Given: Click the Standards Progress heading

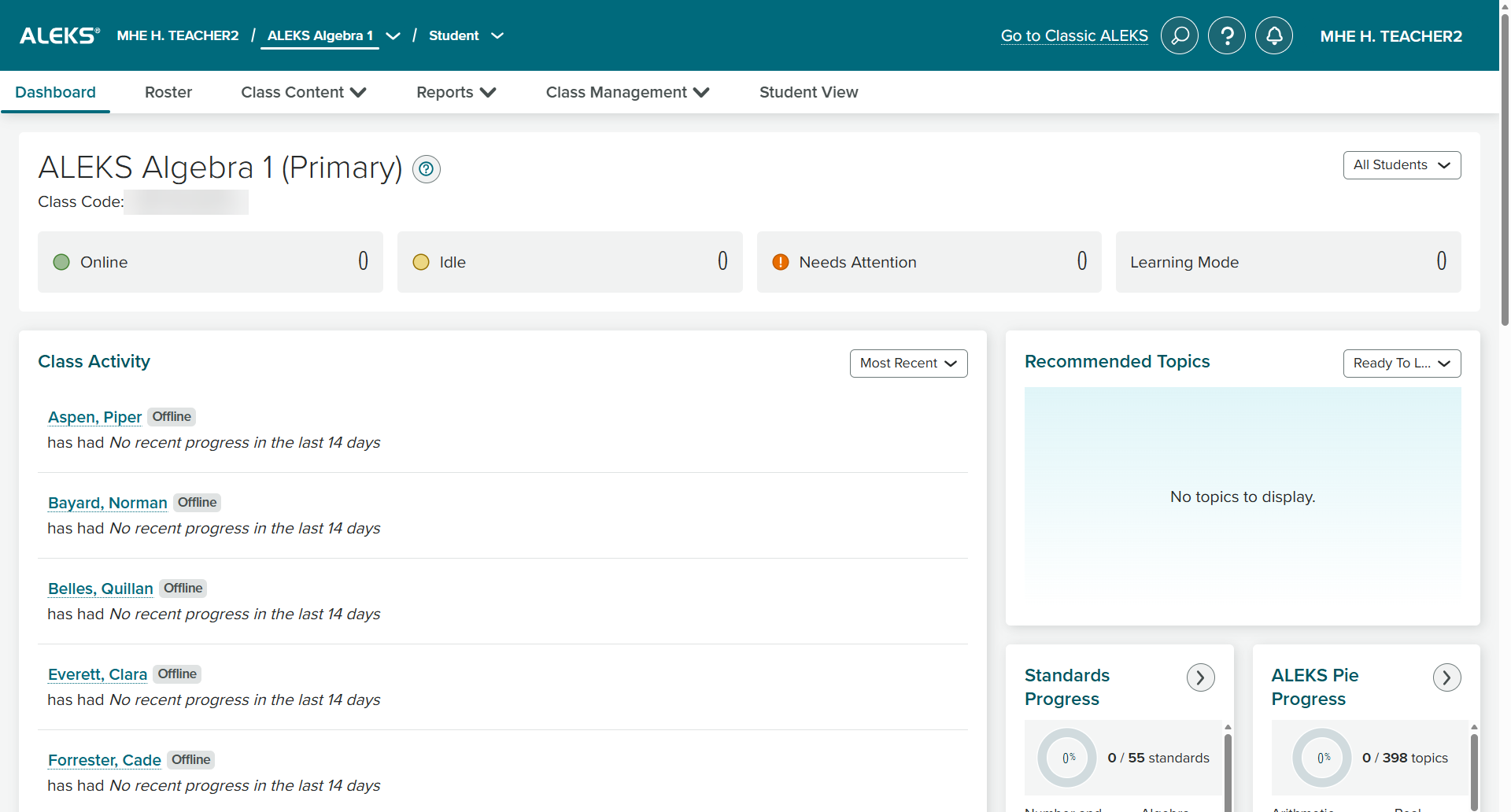Looking at the screenshot, I should 1067,687.
